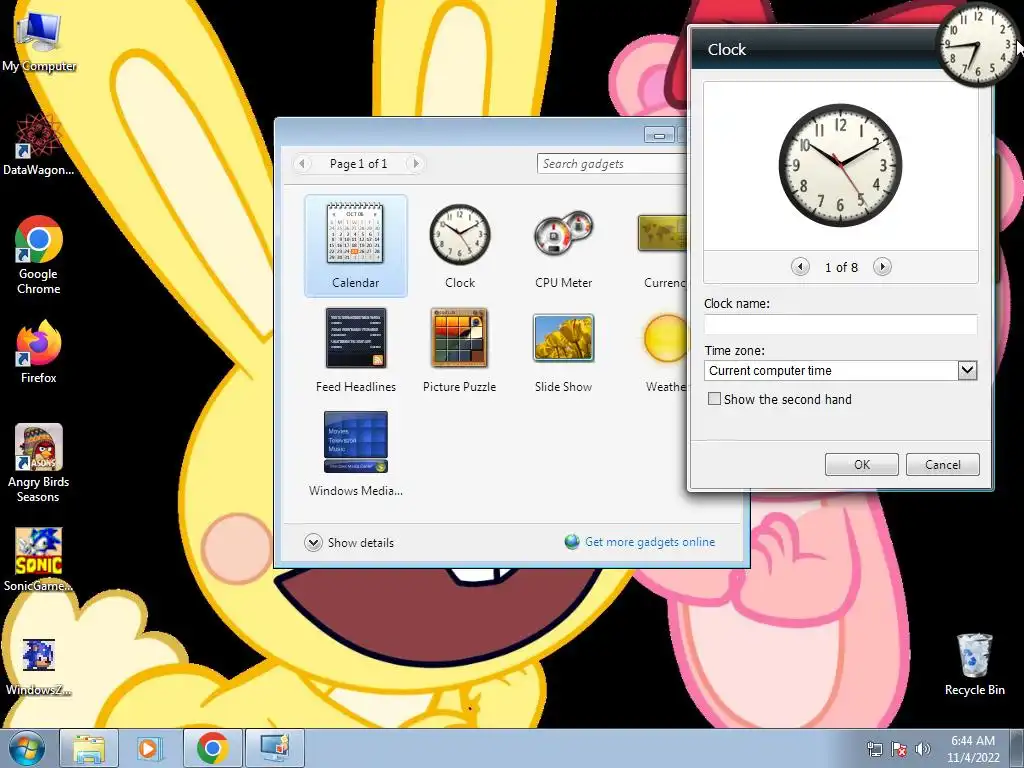1024x768 pixels.
Task: Select the Windows Media Center gadget
Action: tap(355, 453)
